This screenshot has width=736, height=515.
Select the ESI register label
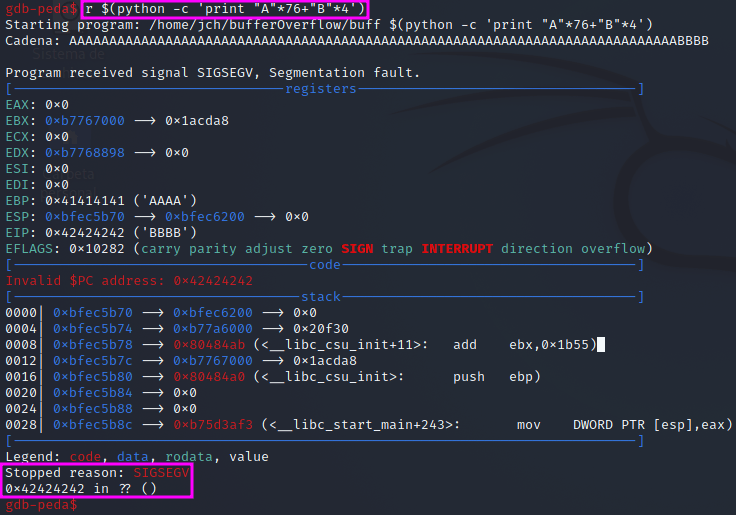tap(17, 169)
